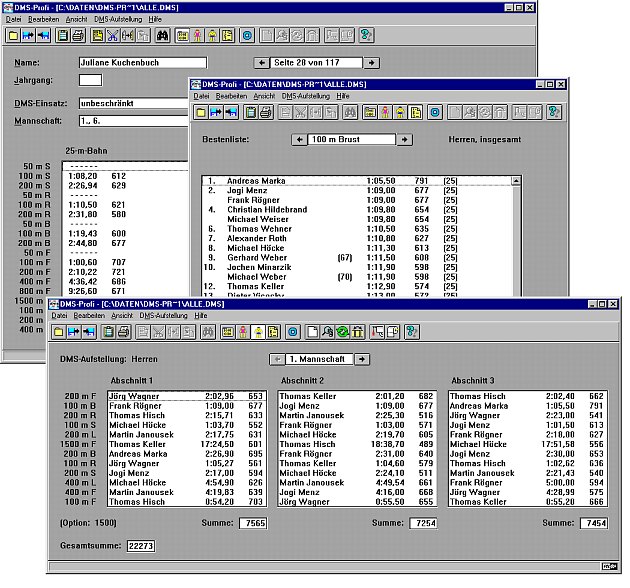Select Jogi Menz 4:16,00 row in Abschnitt 2
The width and height of the screenshot is (630, 588).
[x=357, y=492]
